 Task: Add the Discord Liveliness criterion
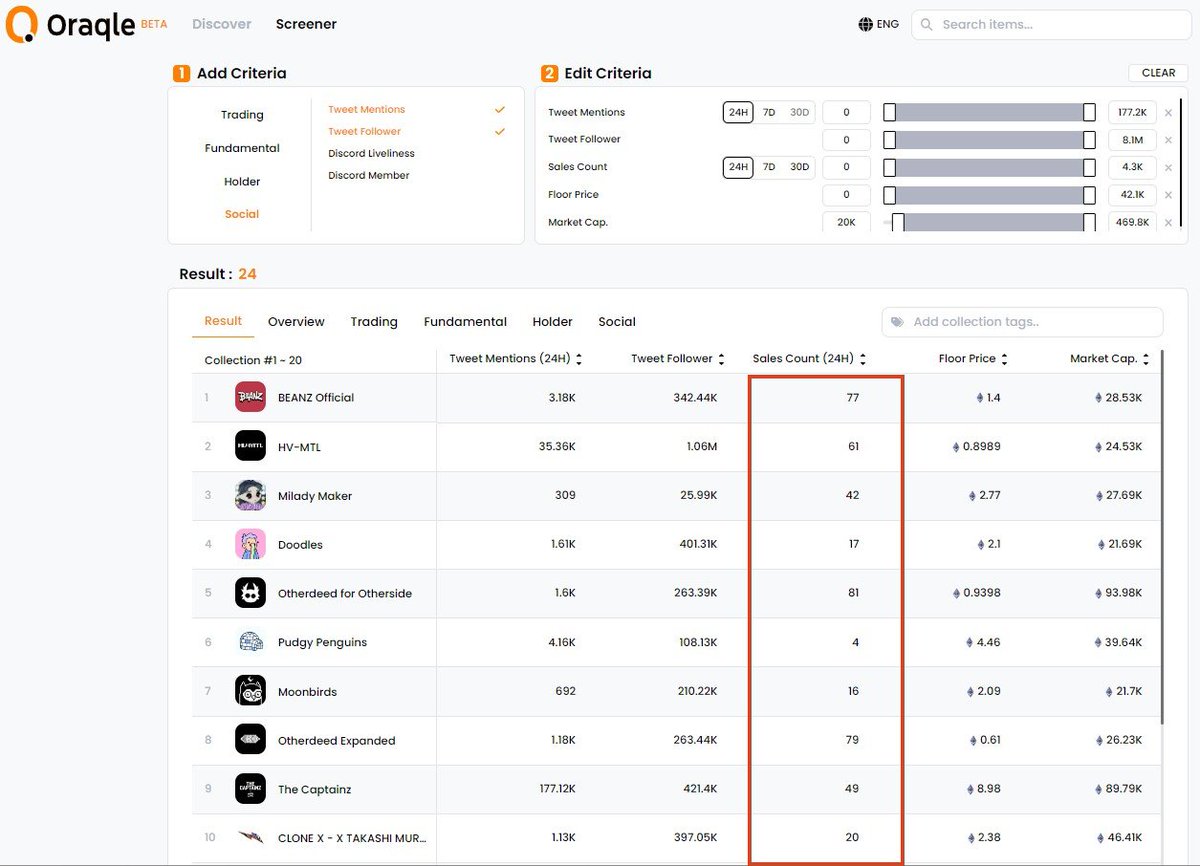click(371, 153)
